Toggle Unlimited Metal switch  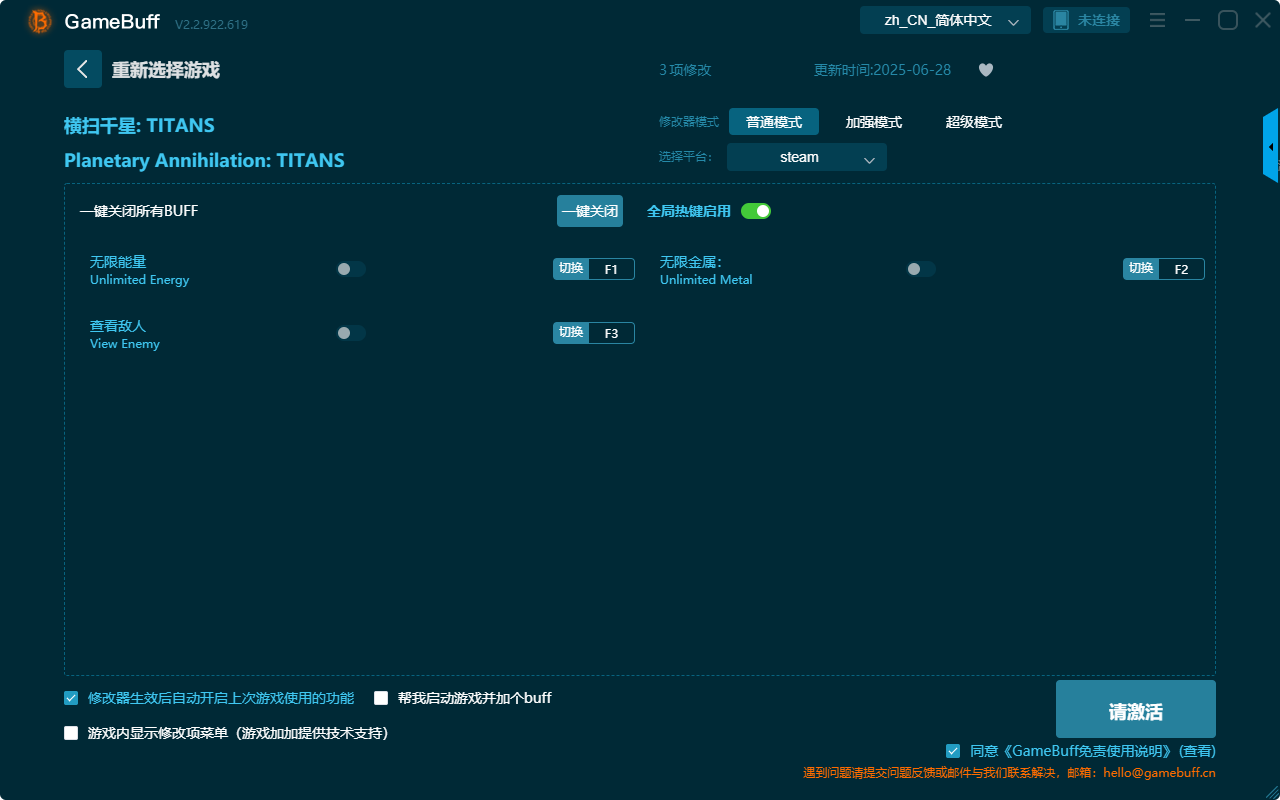click(x=921, y=269)
